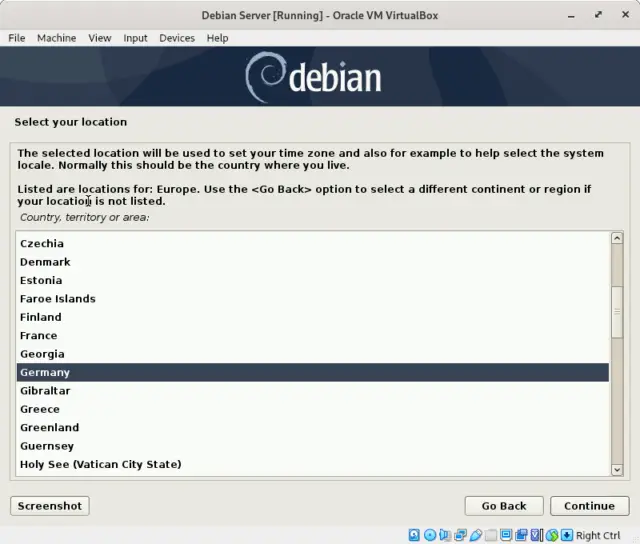640x544 pixels.
Task: Open the File menu
Action: coord(17,38)
